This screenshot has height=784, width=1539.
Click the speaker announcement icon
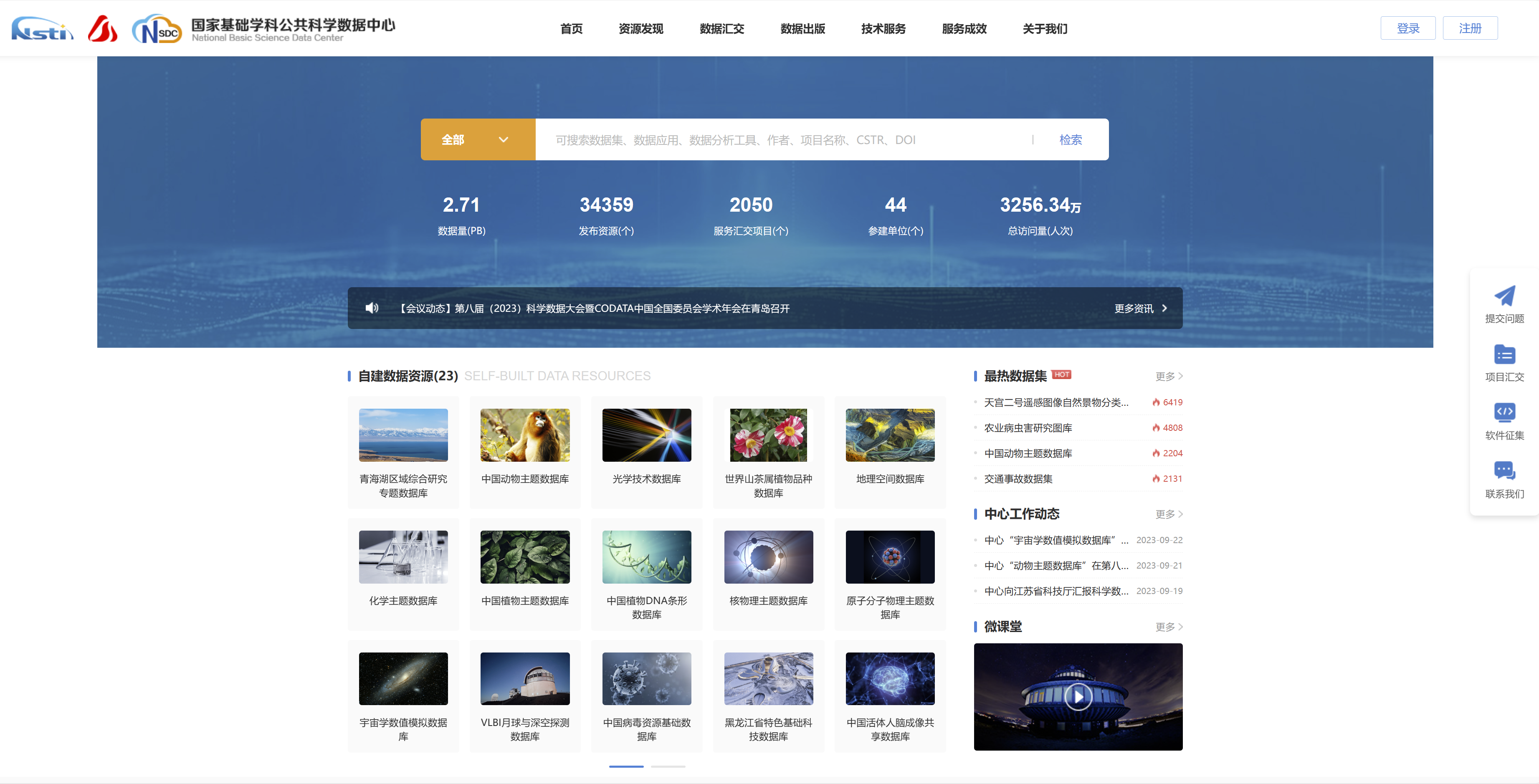coord(372,308)
